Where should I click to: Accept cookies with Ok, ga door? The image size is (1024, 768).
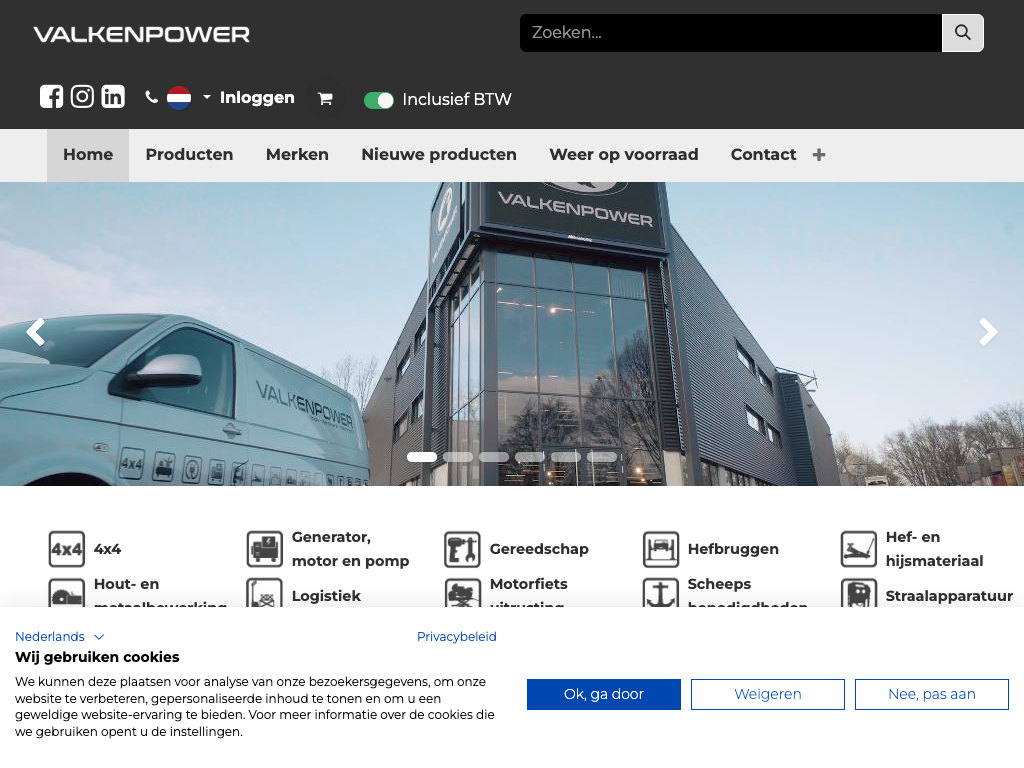[x=603, y=694]
